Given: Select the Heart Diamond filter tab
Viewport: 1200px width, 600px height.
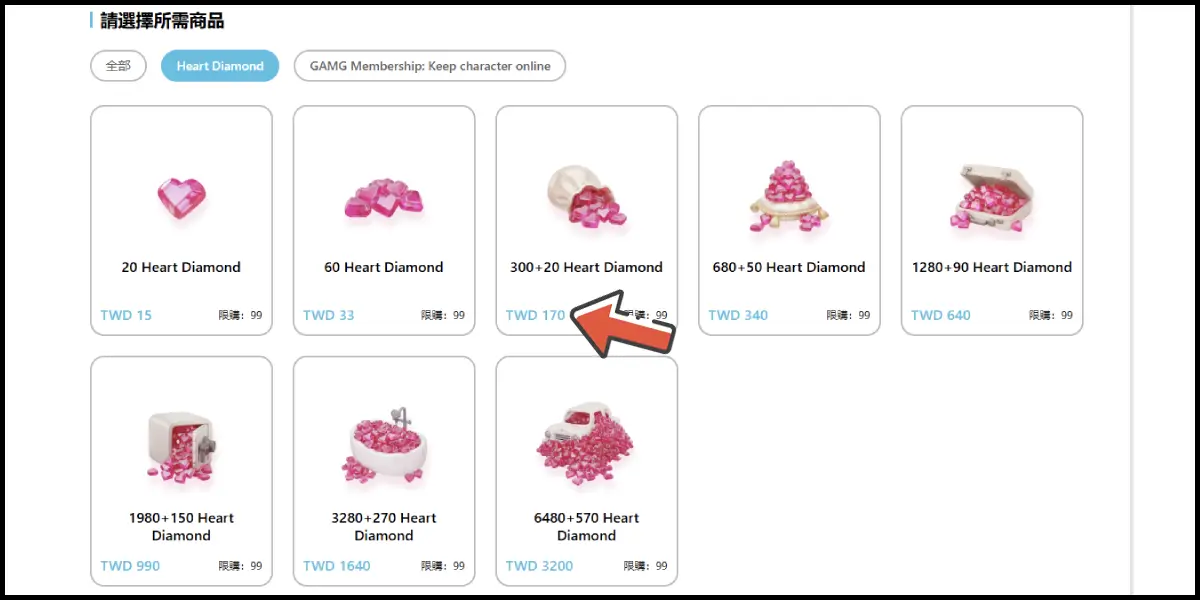Looking at the screenshot, I should [220, 66].
